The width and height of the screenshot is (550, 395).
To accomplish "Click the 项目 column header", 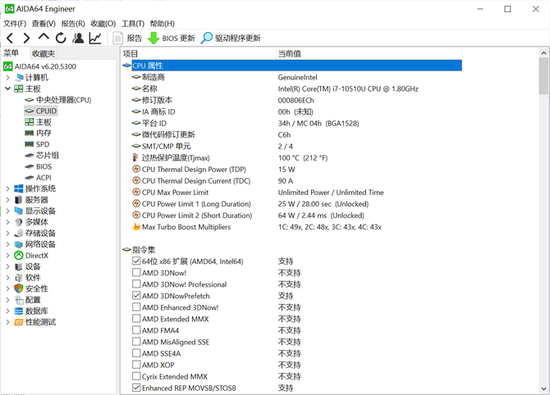I will [x=199, y=53].
